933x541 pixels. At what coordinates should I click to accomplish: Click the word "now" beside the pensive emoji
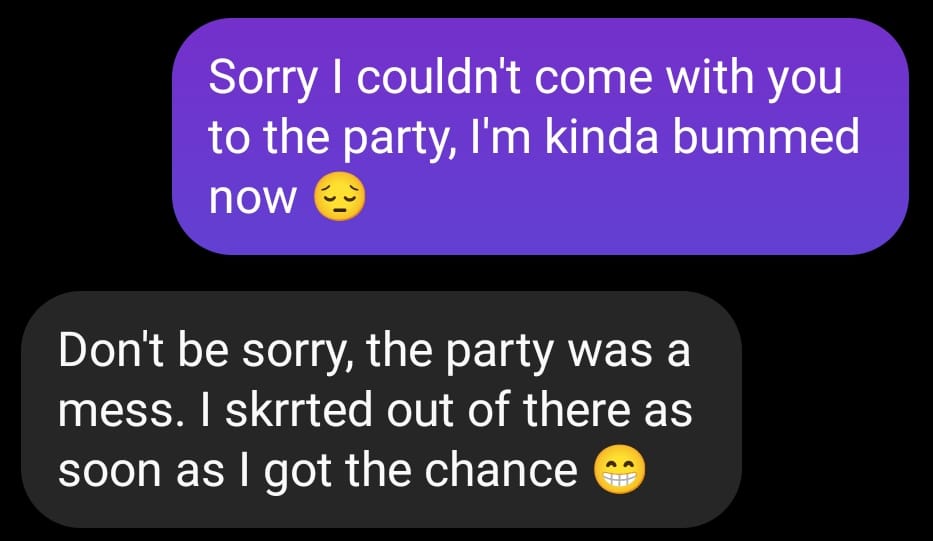252,200
